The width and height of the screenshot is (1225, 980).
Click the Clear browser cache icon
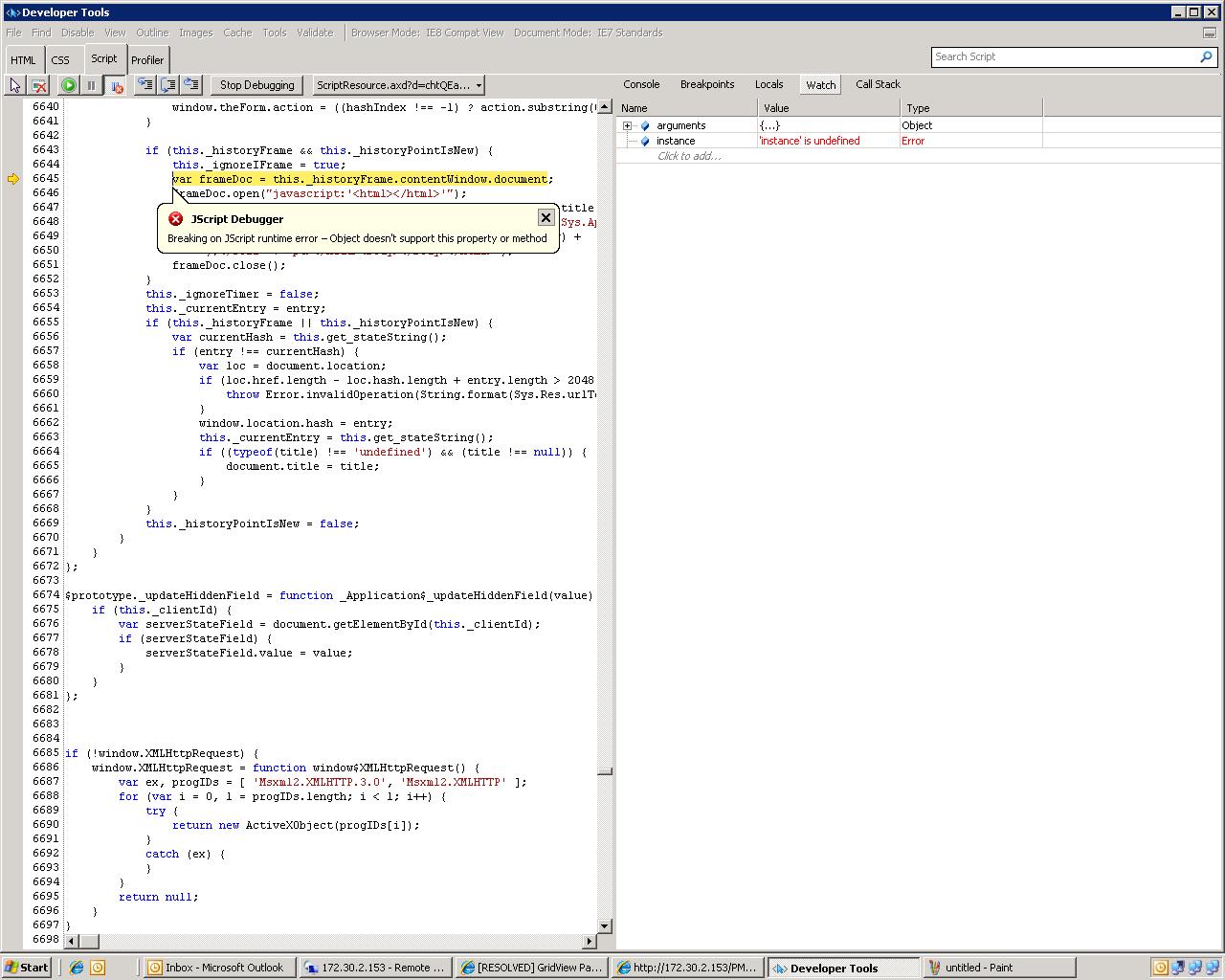(x=39, y=85)
